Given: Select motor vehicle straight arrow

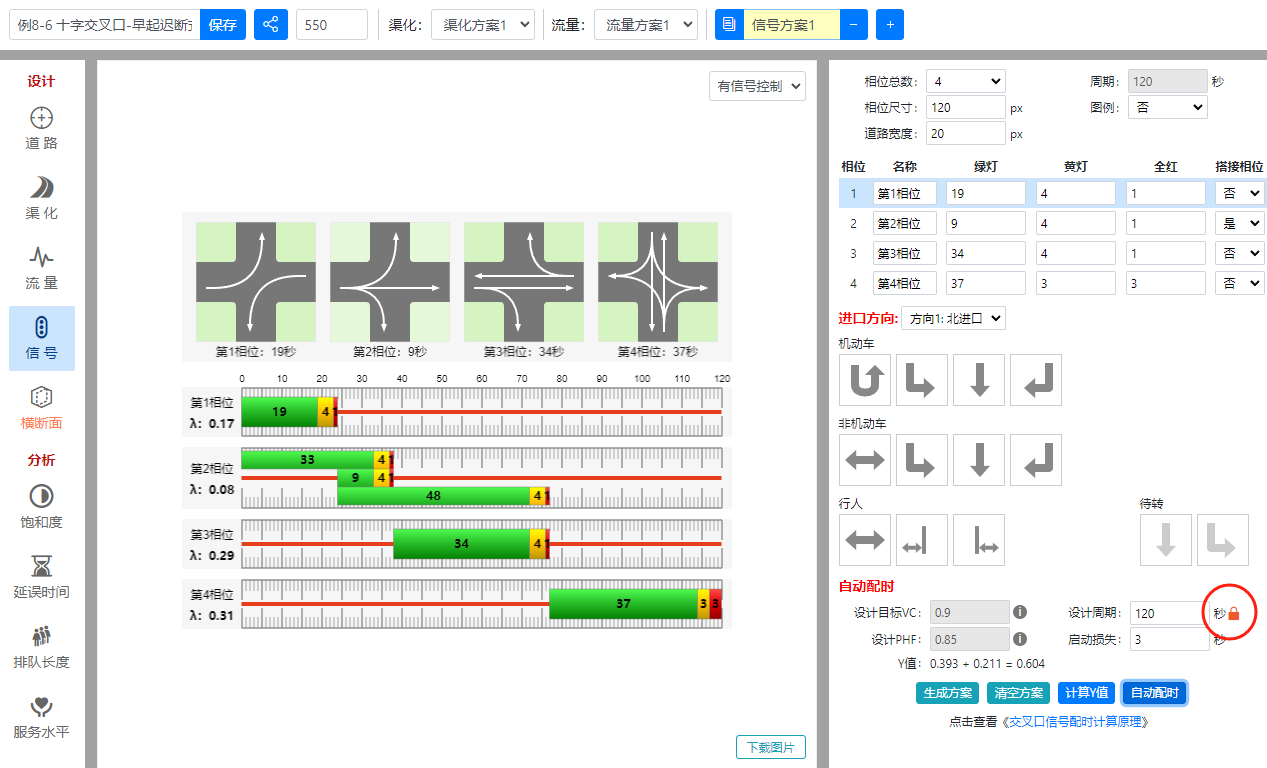Looking at the screenshot, I should [x=979, y=380].
